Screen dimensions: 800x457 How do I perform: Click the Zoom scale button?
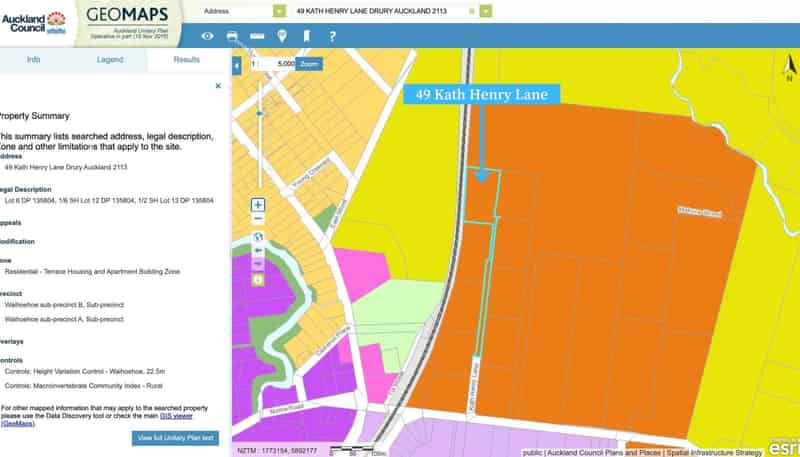coord(309,64)
